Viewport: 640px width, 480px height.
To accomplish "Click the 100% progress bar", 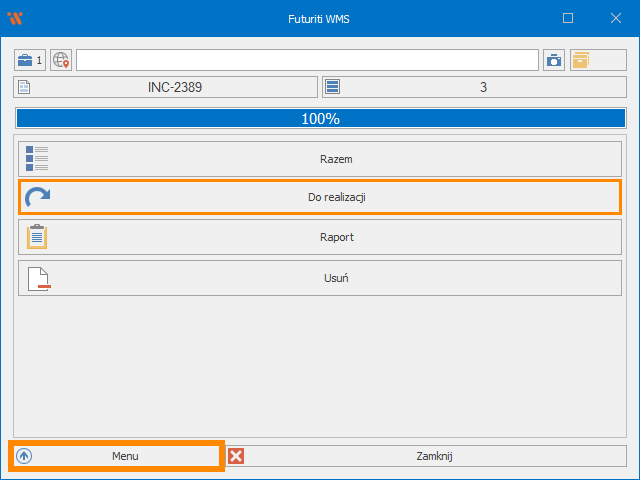I will pos(320,118).
